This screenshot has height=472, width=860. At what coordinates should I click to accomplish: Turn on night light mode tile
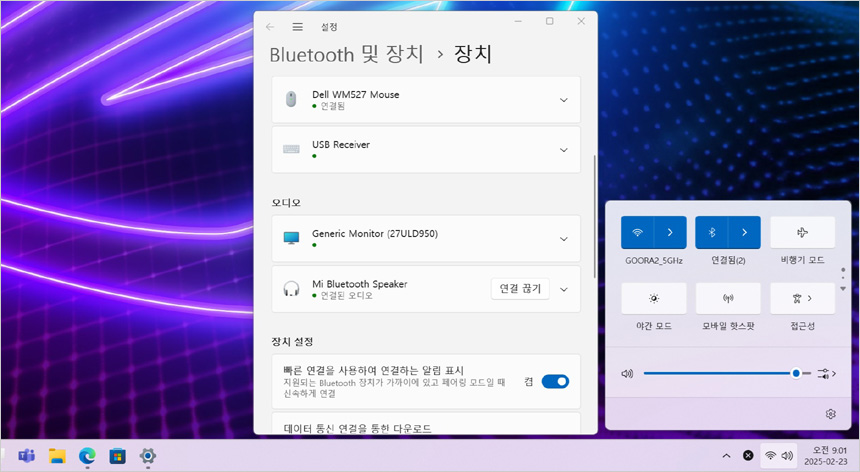click(653, 298)
